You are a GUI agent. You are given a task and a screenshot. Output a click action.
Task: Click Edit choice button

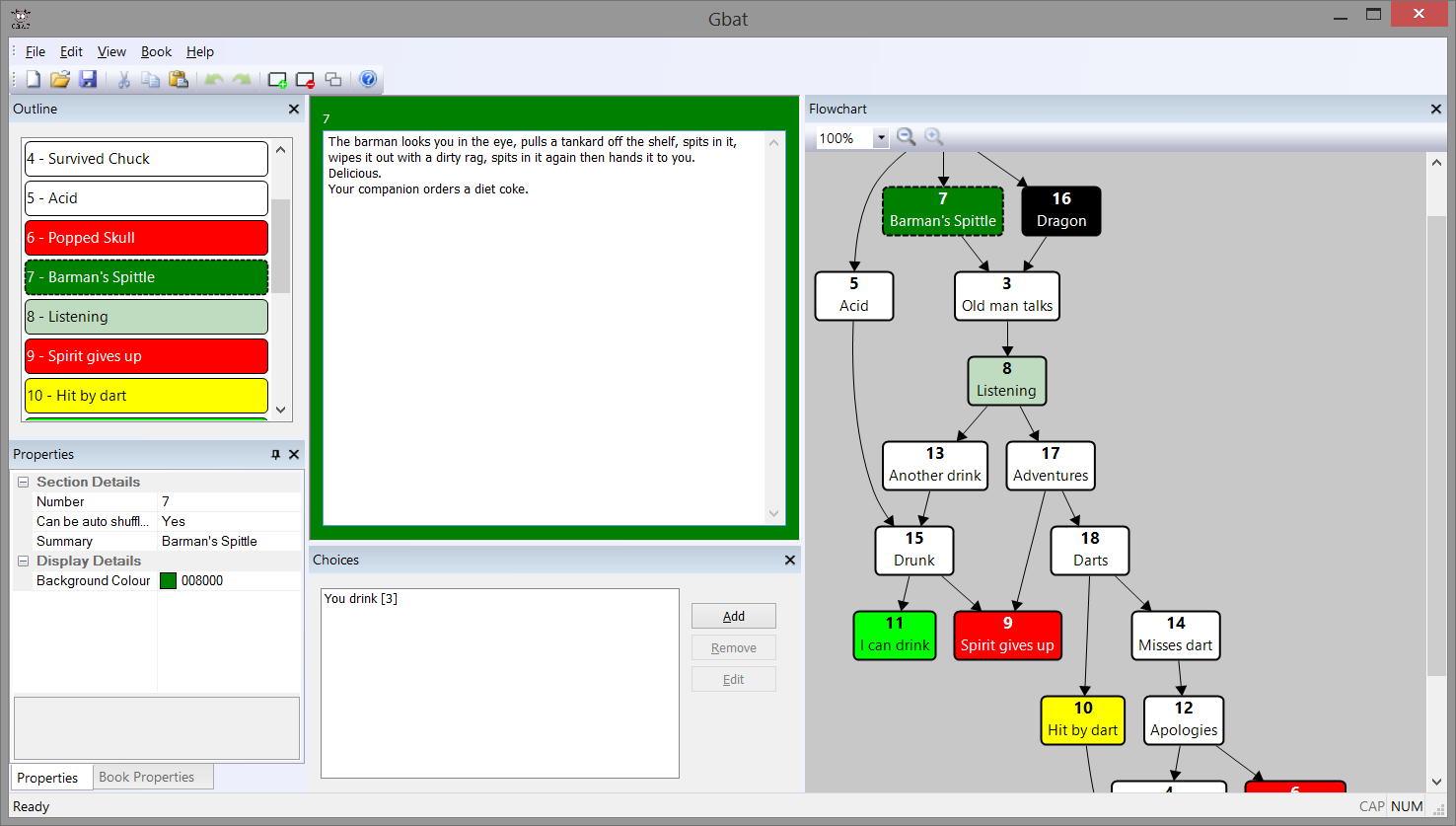click(734, 679)
